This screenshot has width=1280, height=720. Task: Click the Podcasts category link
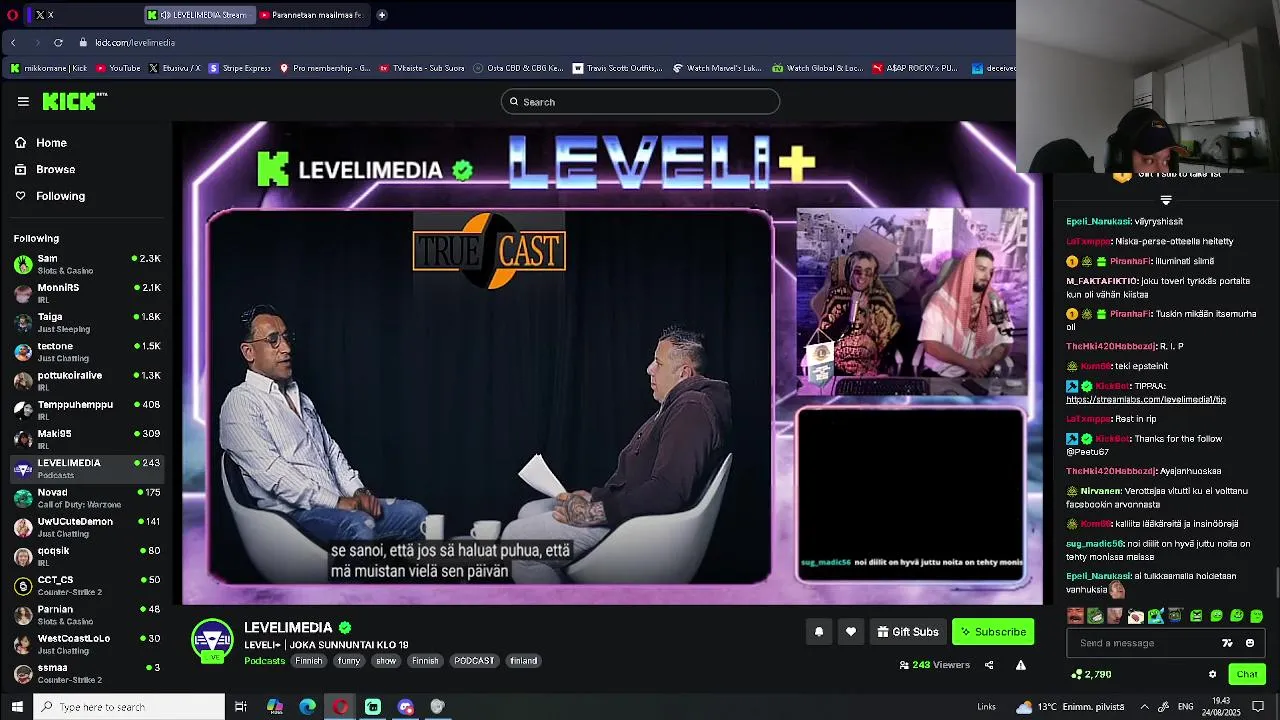tap(265, 661)
